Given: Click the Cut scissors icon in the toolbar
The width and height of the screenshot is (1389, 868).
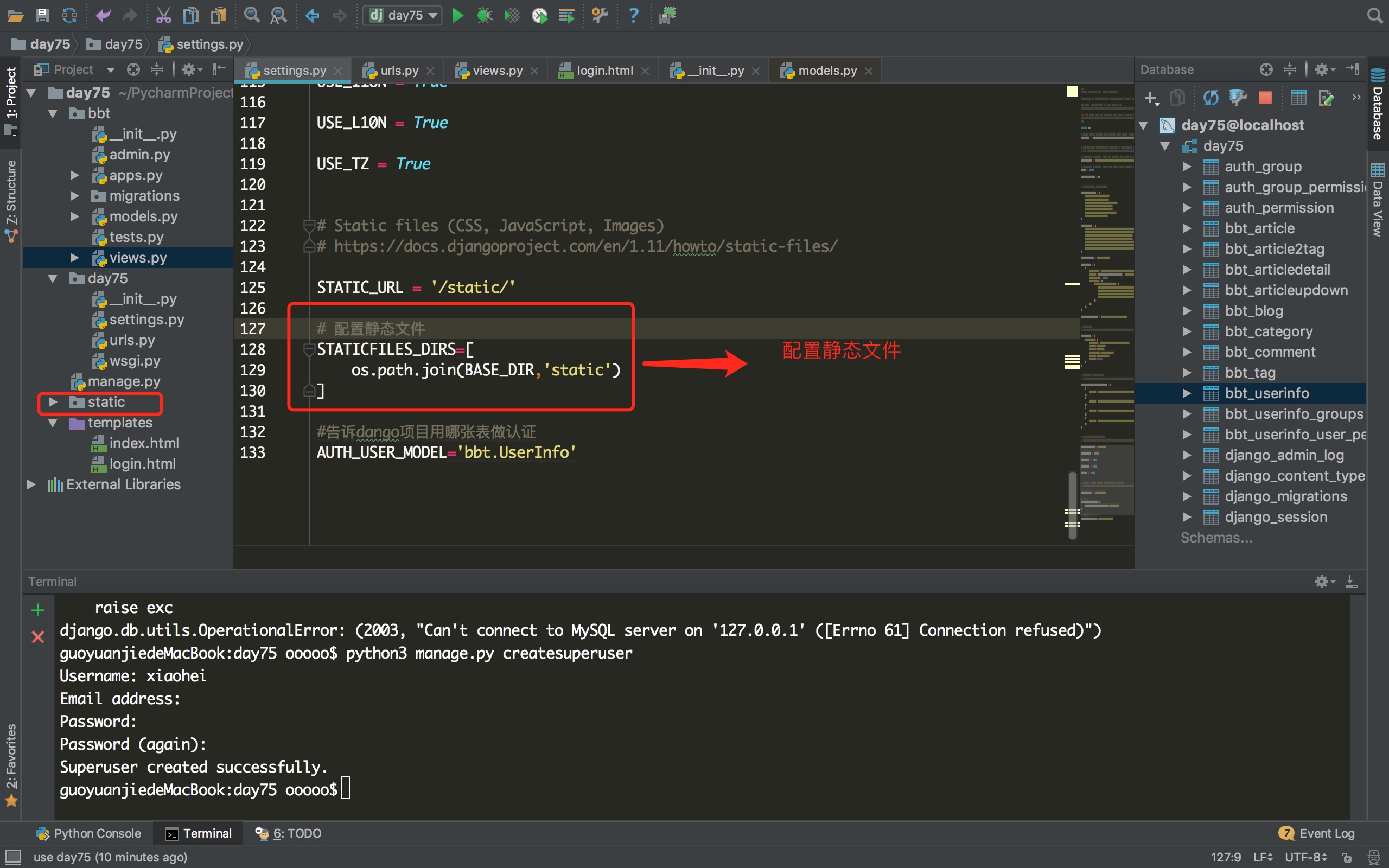Looking at the screenshot, I should 163,16.
